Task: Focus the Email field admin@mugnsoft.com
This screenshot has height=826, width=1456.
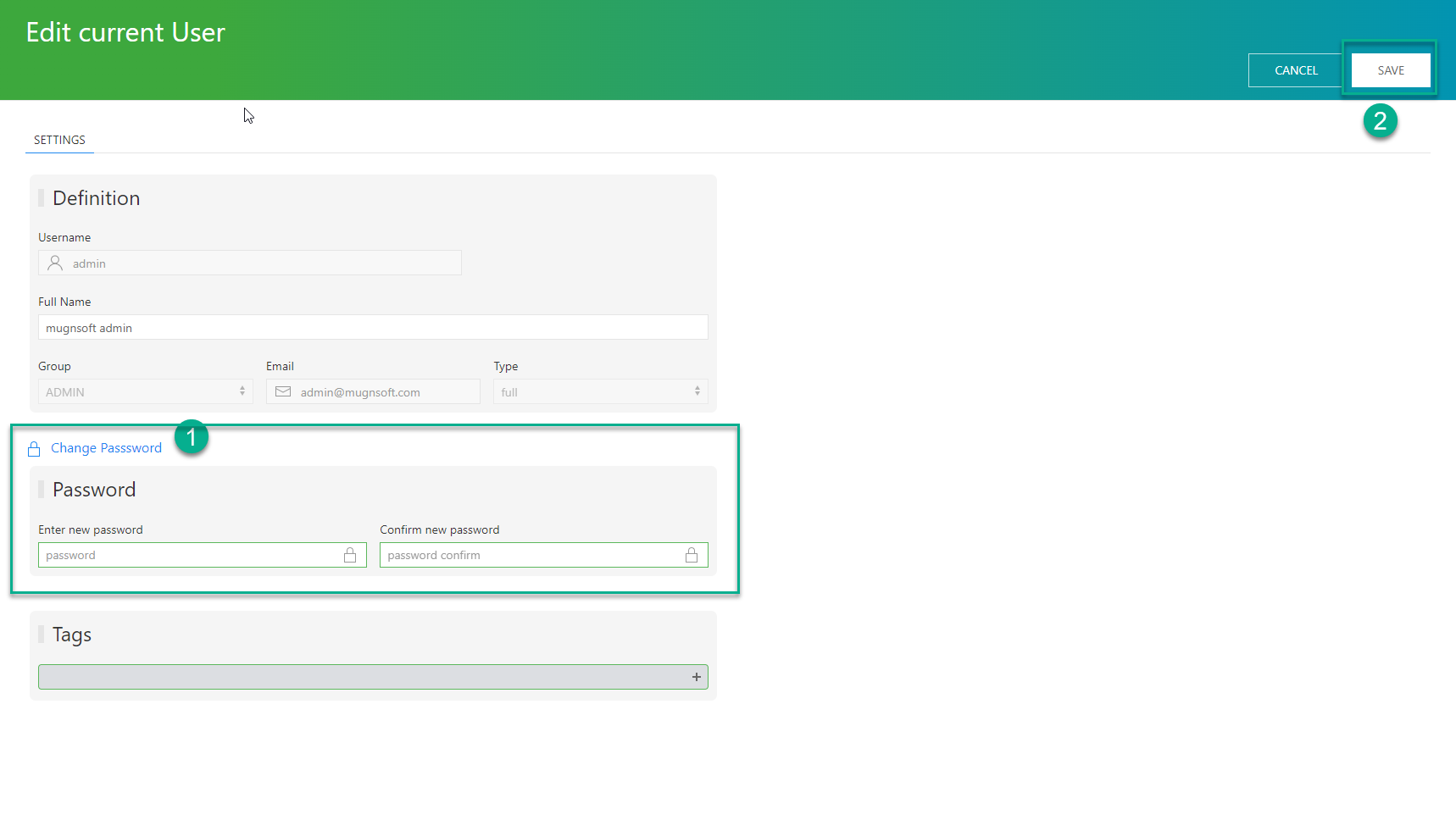Action: 373,391
